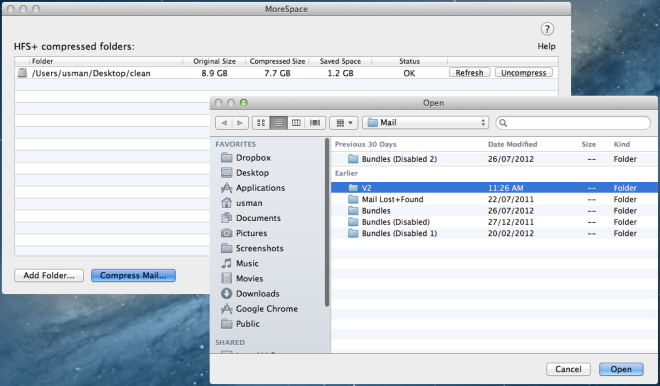Click the Compressed Size column header

(277, 61)
